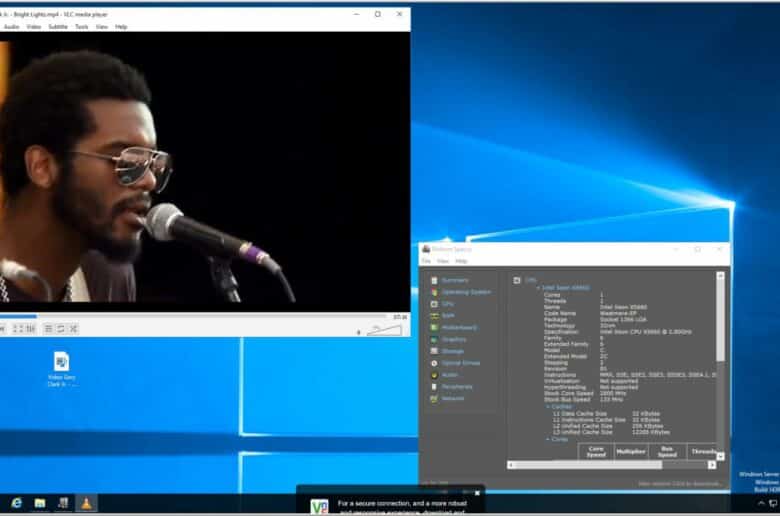Click the VNC logo in the notification popup
The image size is (780, 516).
[319, 506]
